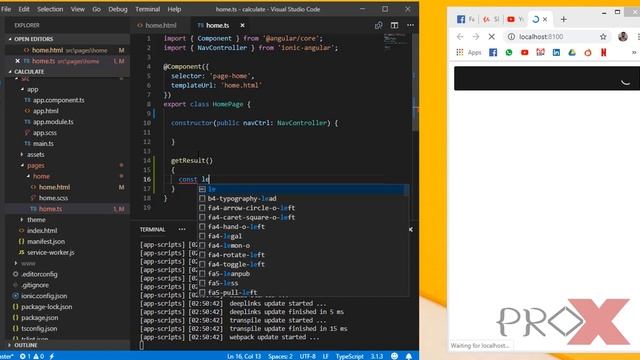
Task: Stop loading page in Chrome
Action: pos(491,37)
